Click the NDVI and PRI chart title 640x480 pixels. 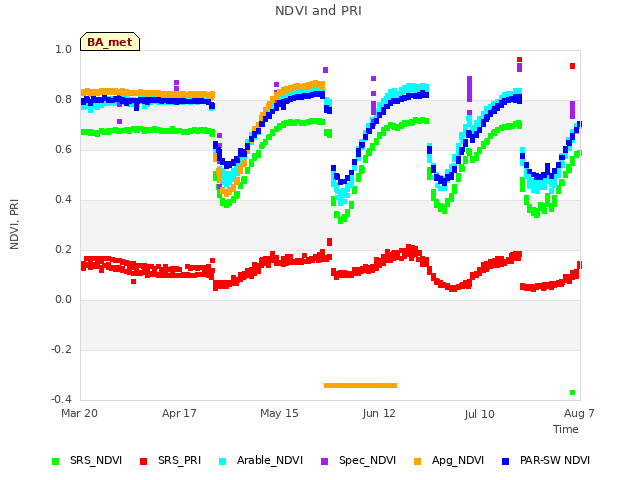(x=318, y=11)
